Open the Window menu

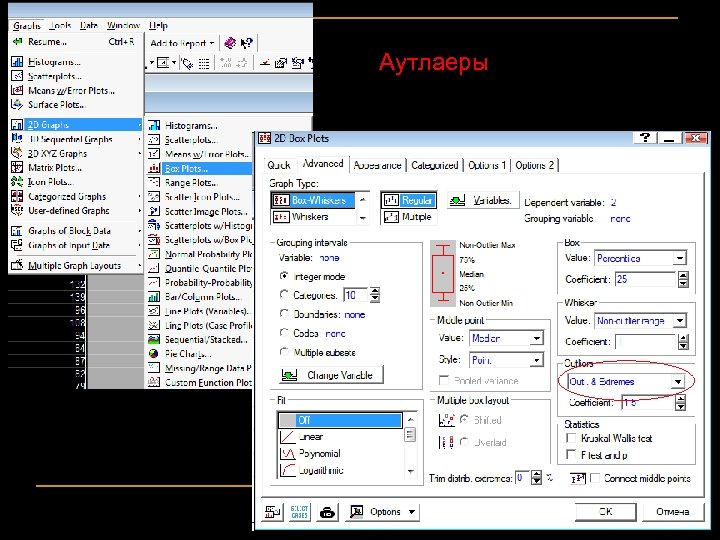(x=123, y=26)
